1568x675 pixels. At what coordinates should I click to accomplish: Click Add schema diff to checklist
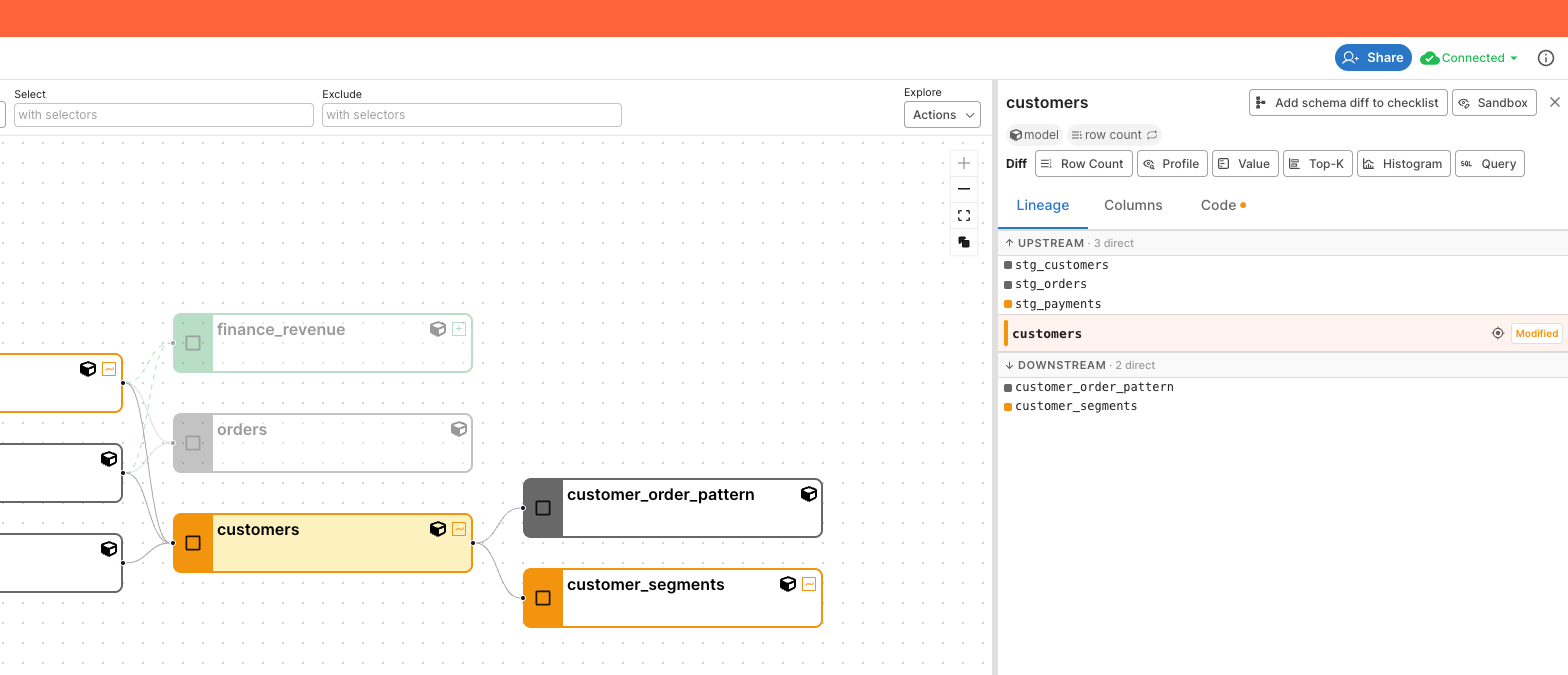[x=1348, y=103]
